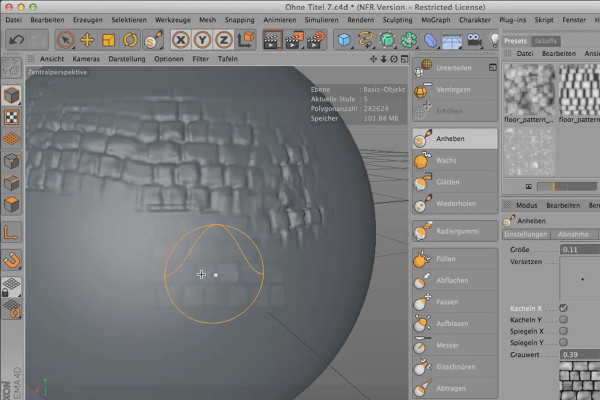The width and height of the screenshot is (600, 400).
Task: Select the Abflachen brush
Action: [x=455, y=281]
